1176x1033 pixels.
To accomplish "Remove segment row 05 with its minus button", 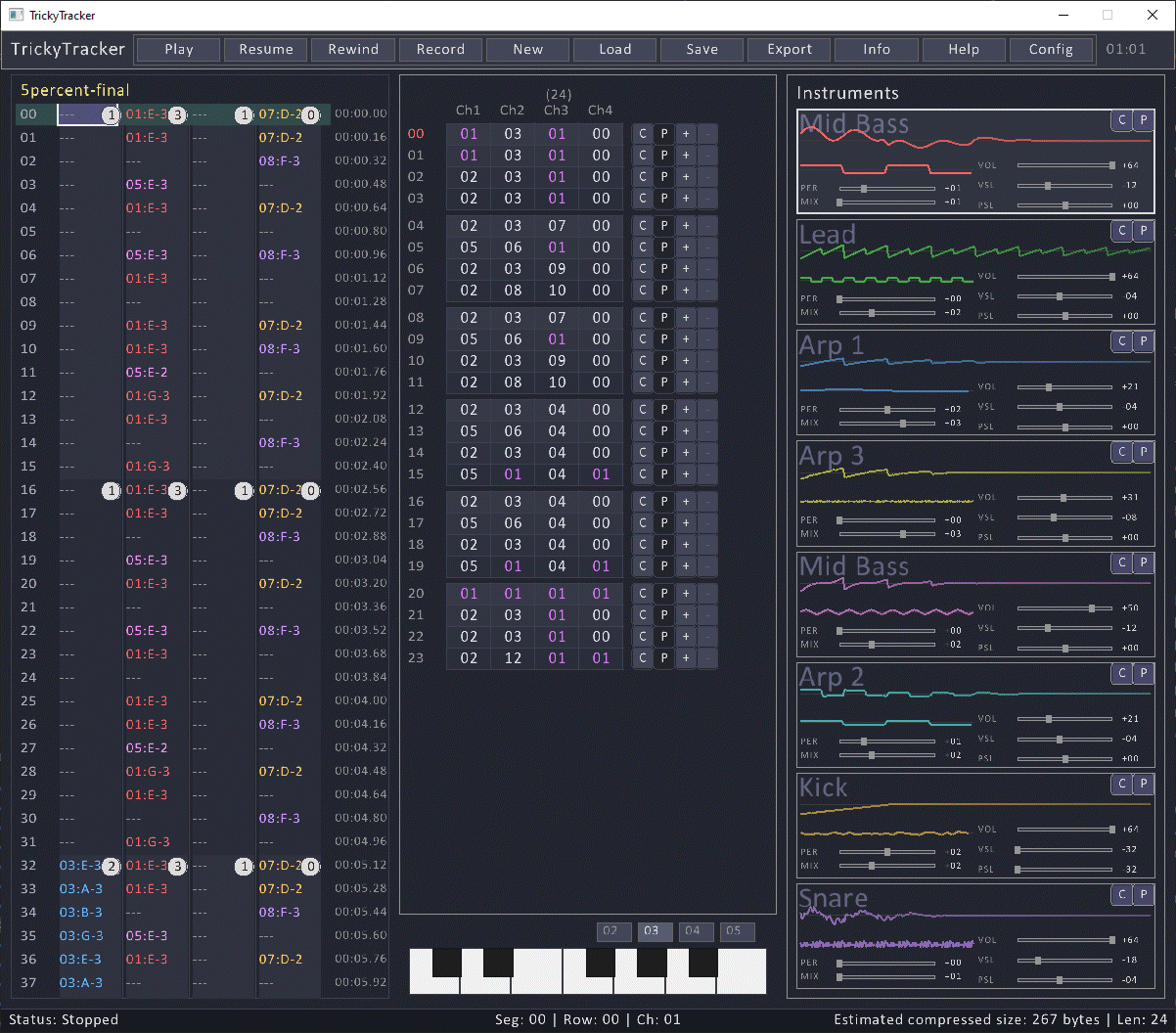I will [x=706, y=247].
